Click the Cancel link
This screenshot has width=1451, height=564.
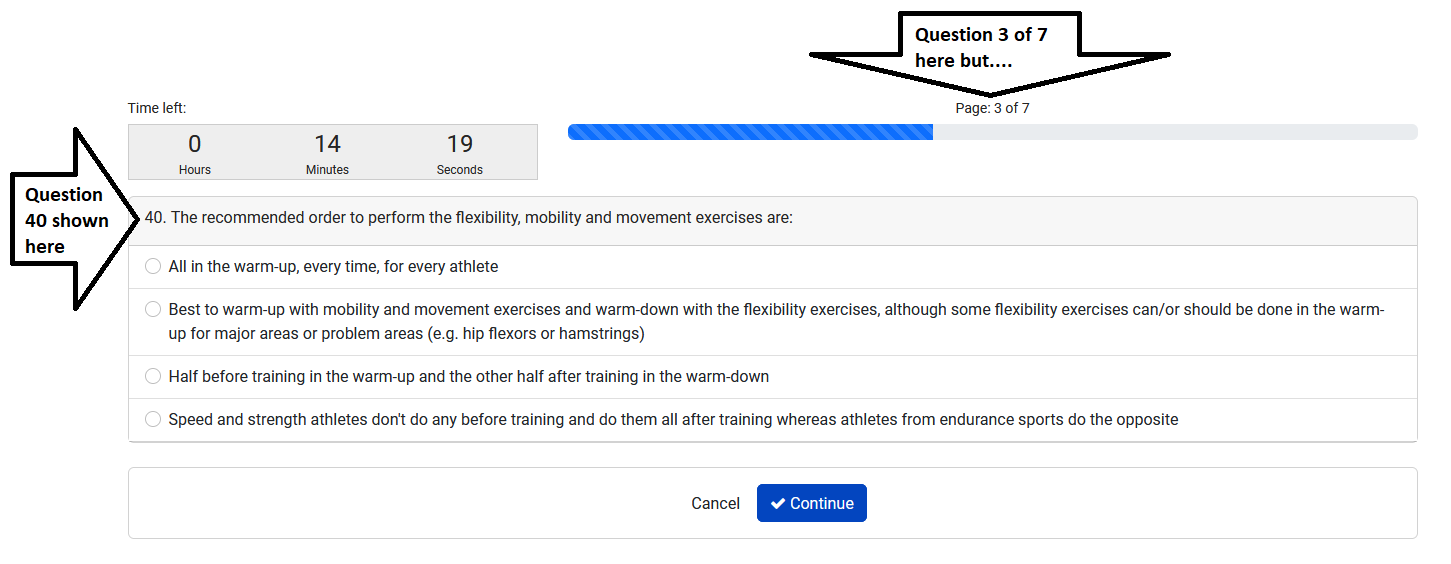click(x=715, y=503)
